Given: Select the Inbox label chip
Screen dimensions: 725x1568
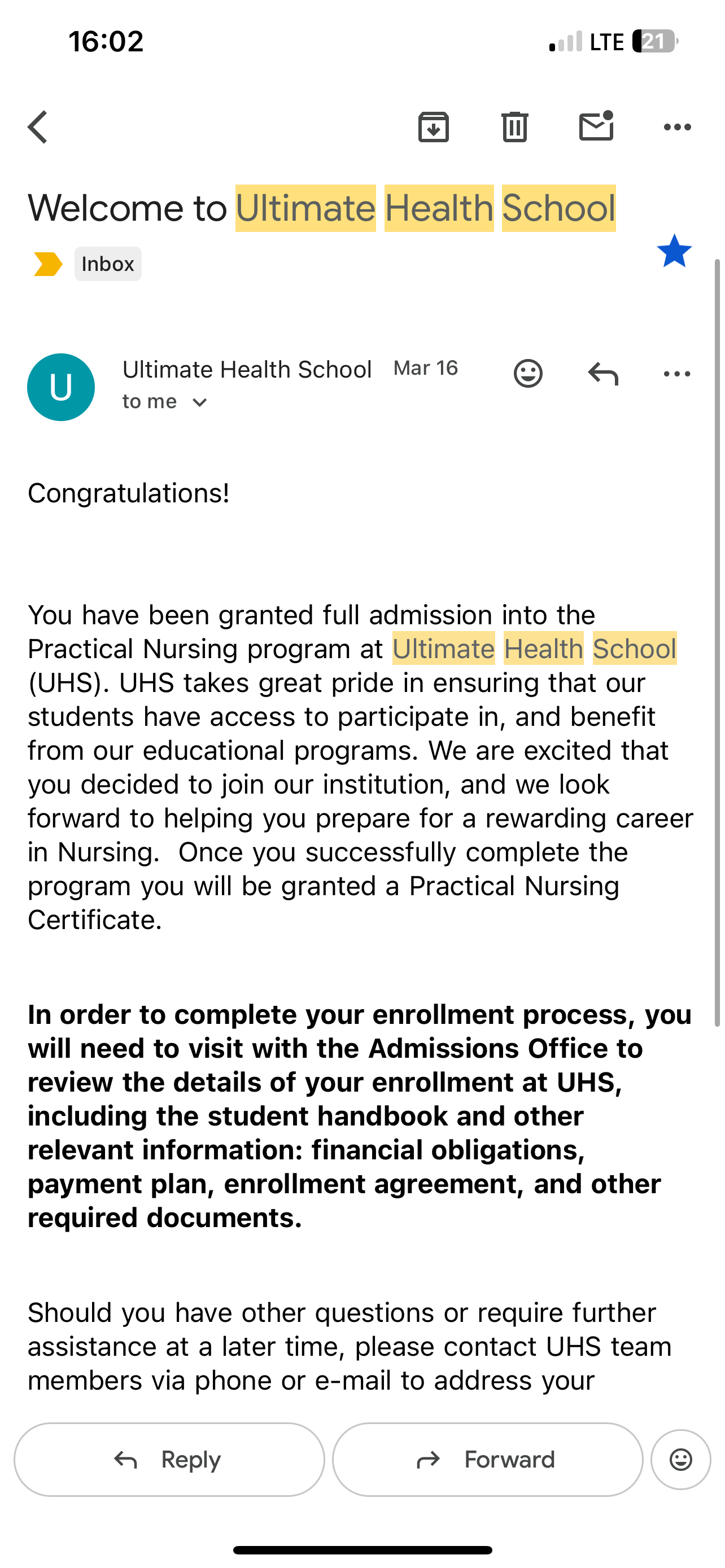Looking at the screenshot, I should click(x=108, y=264).
